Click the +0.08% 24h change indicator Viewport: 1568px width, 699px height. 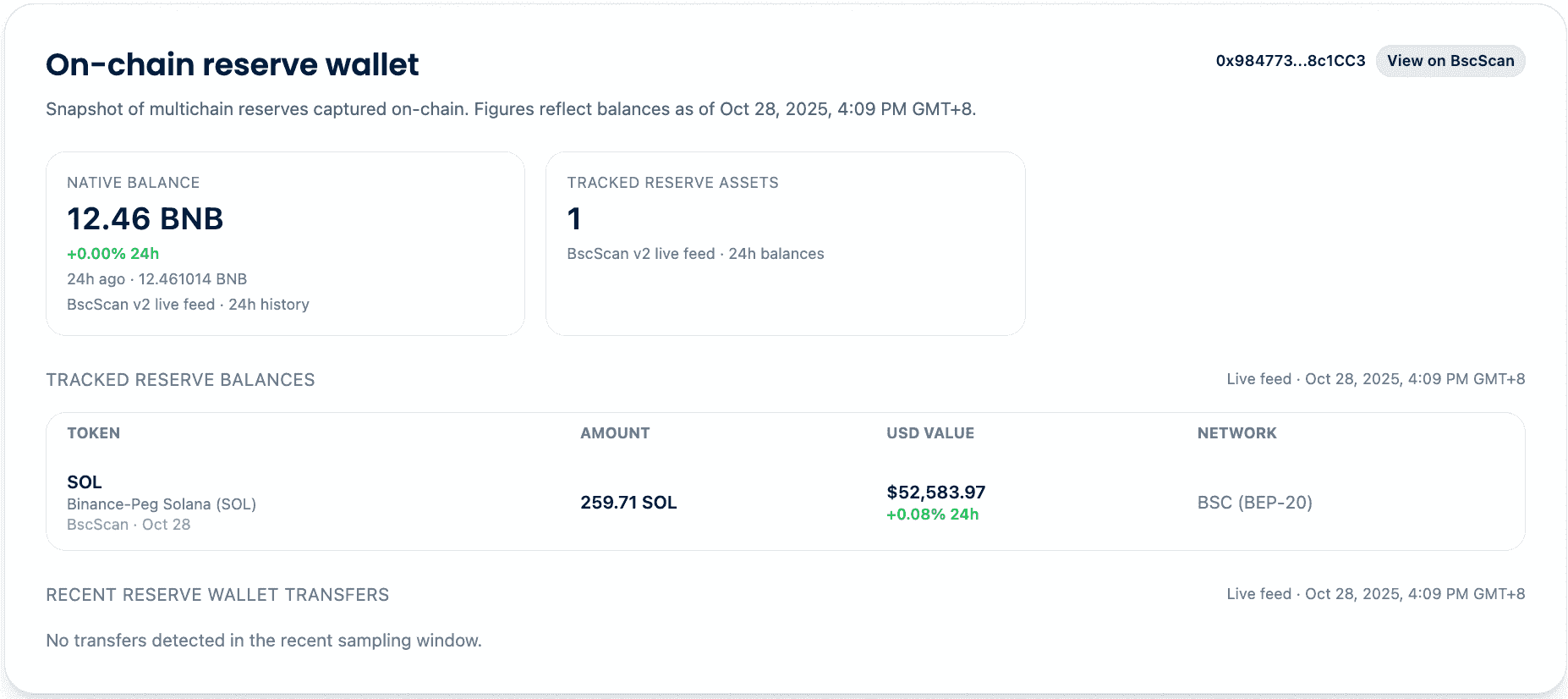click(932, 515)
